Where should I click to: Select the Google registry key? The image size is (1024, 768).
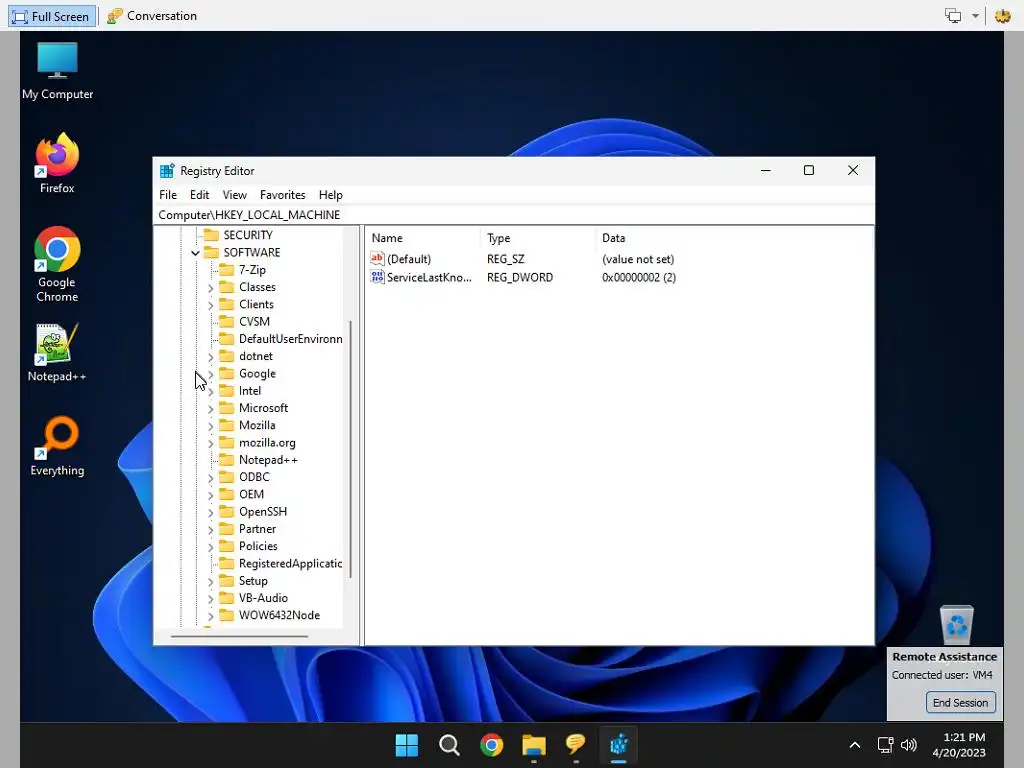coord(257,374)
